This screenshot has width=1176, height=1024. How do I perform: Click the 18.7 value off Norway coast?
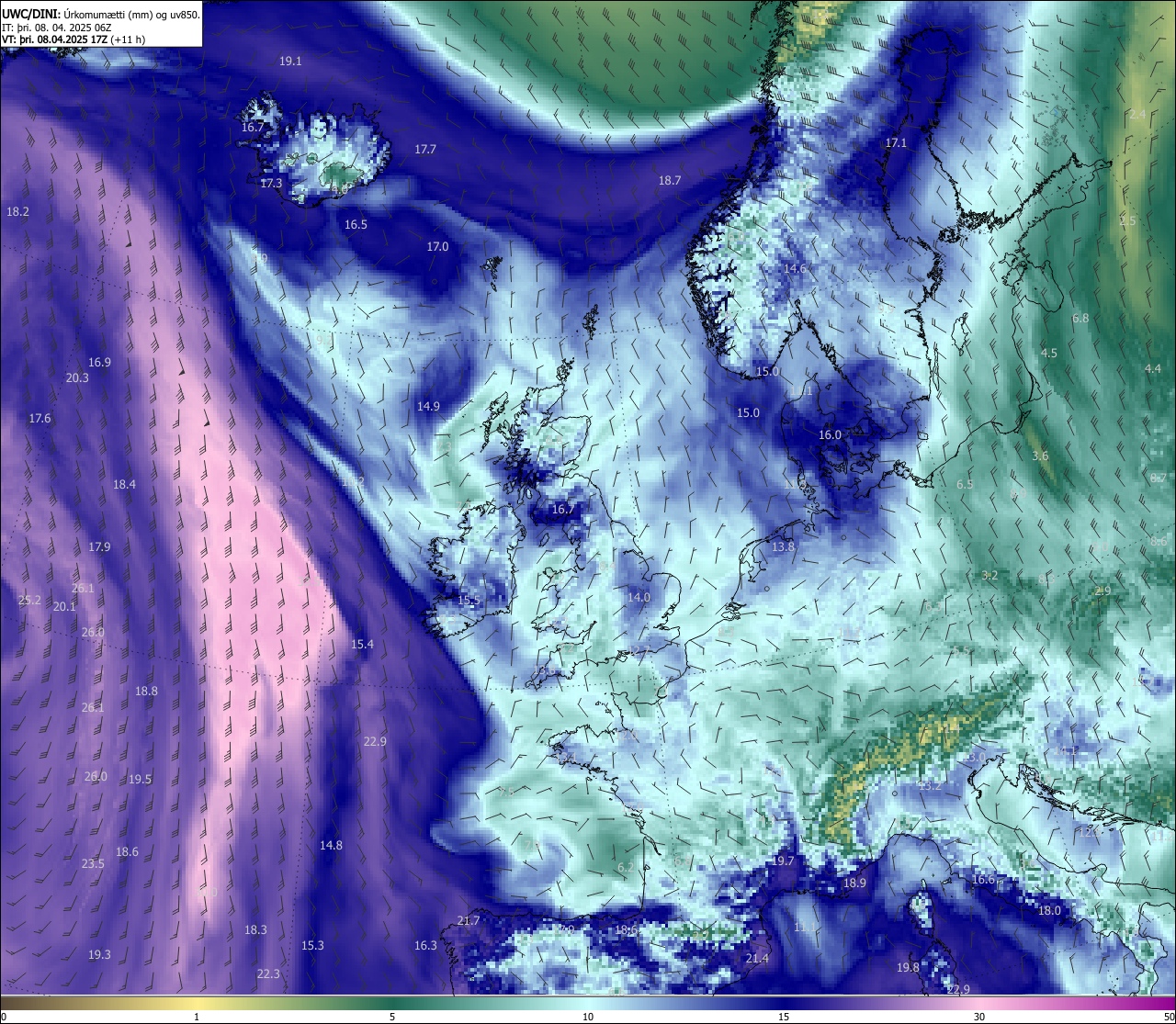point(670,181)
